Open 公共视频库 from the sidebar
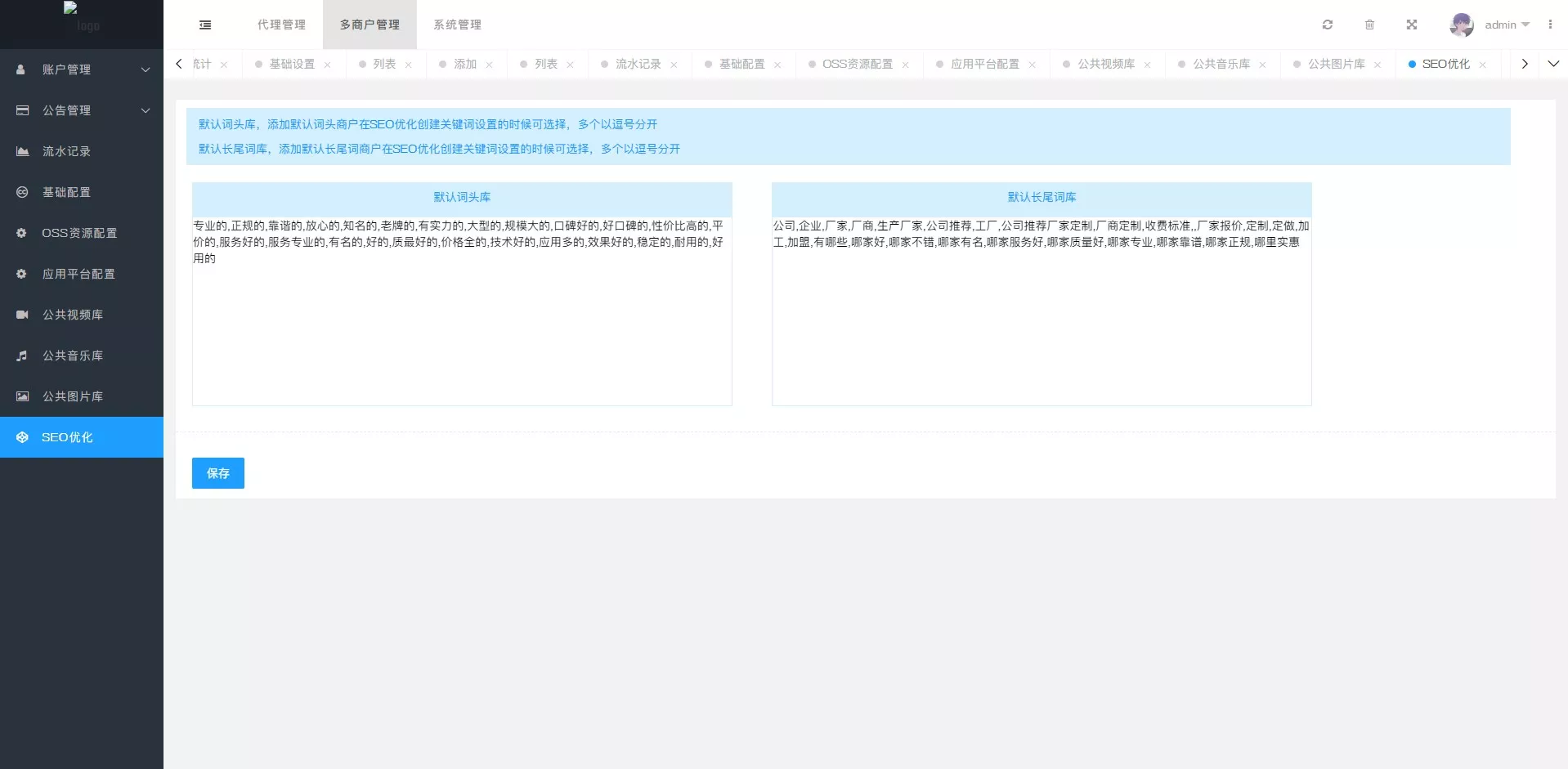The width and height of the screenshot is (1568, 769). [73, 315]
